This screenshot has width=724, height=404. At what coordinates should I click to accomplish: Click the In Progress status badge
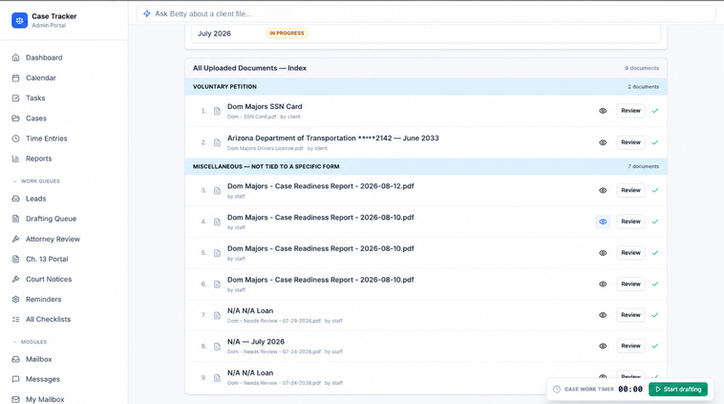[287, 33]
